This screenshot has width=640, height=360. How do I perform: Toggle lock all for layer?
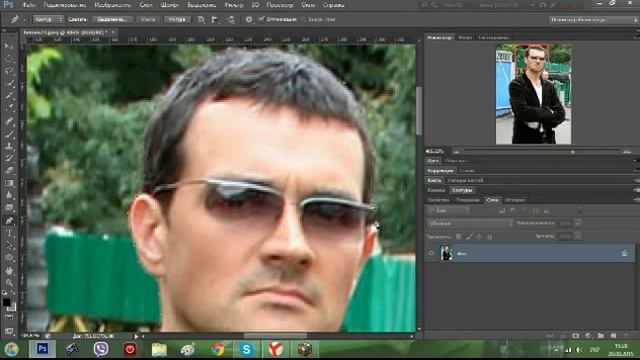point(489,236)
